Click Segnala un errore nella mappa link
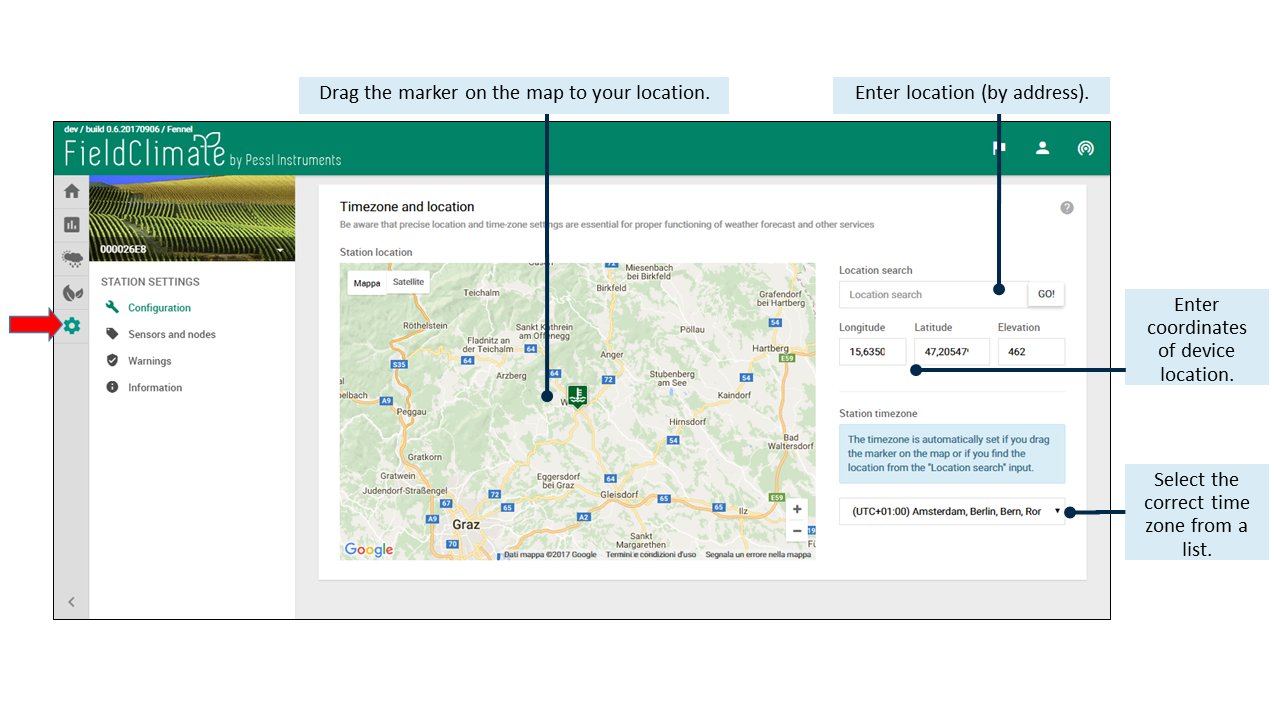The height and width of the screenshot is (720, 1280). point(758,555)
